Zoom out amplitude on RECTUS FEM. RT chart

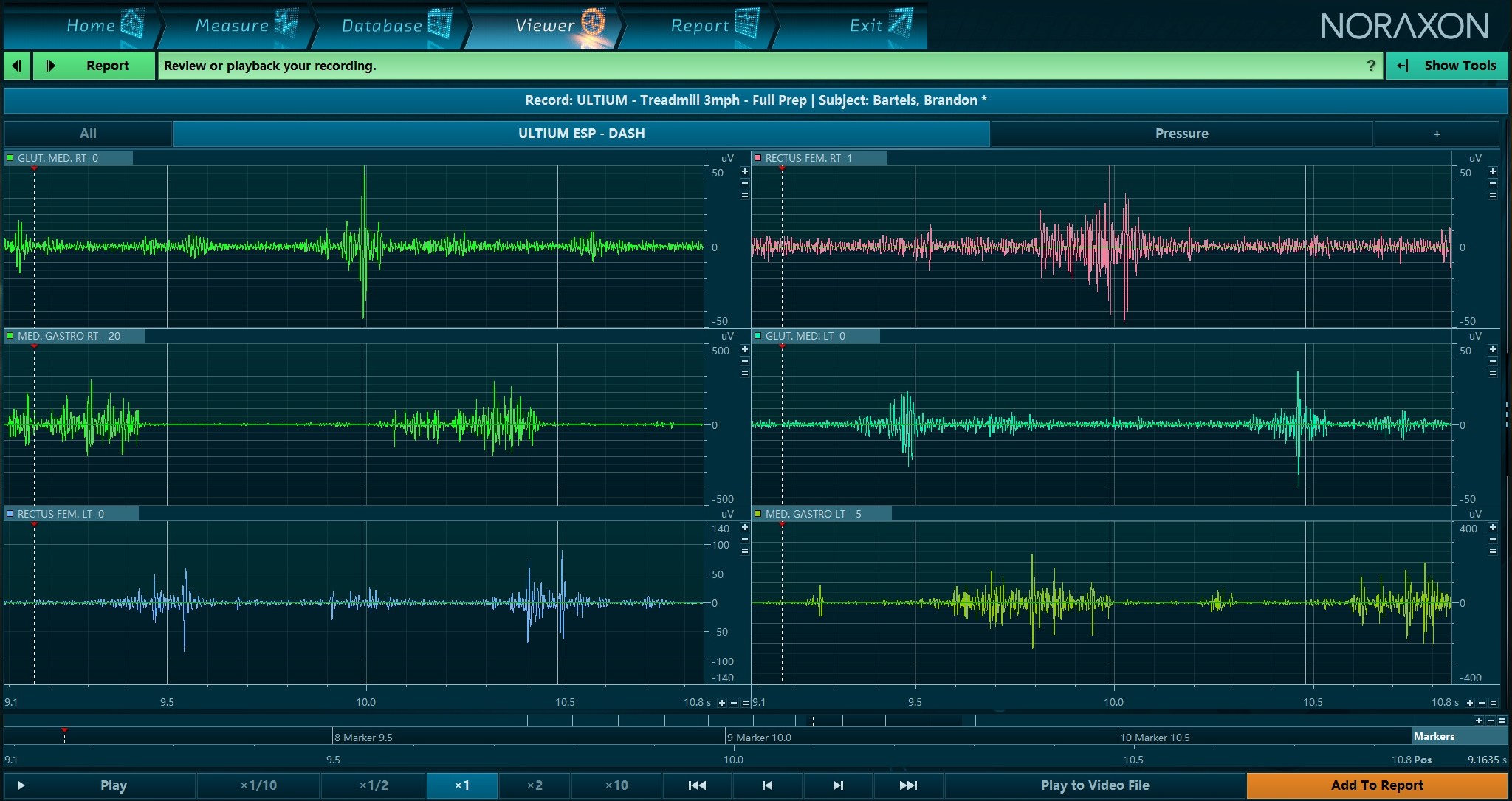point(1493,183)
